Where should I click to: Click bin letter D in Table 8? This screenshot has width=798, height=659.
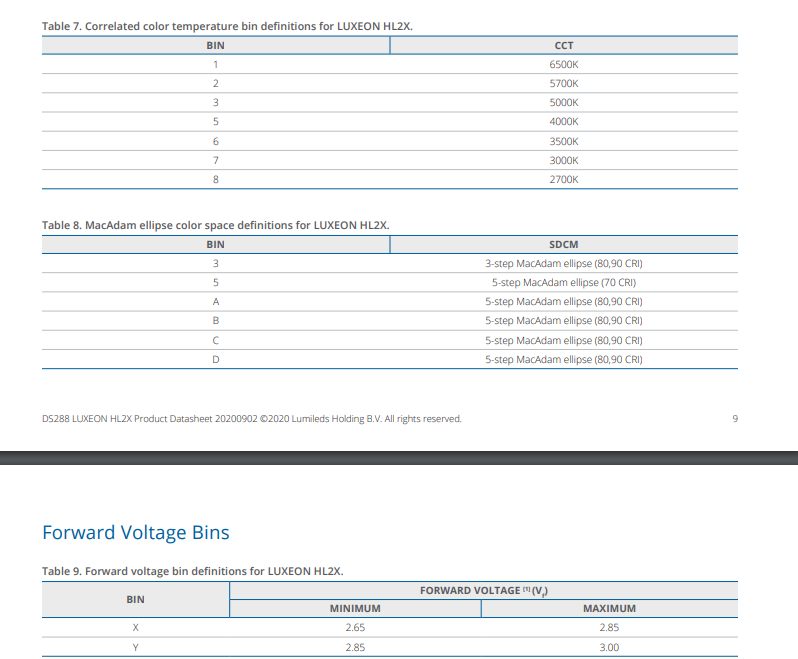[x=215, y=359]
